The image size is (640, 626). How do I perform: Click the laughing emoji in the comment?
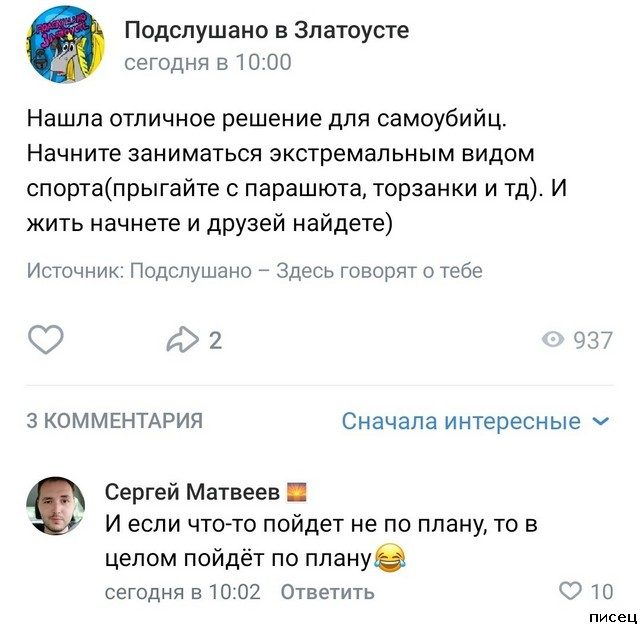pos(387,557)
